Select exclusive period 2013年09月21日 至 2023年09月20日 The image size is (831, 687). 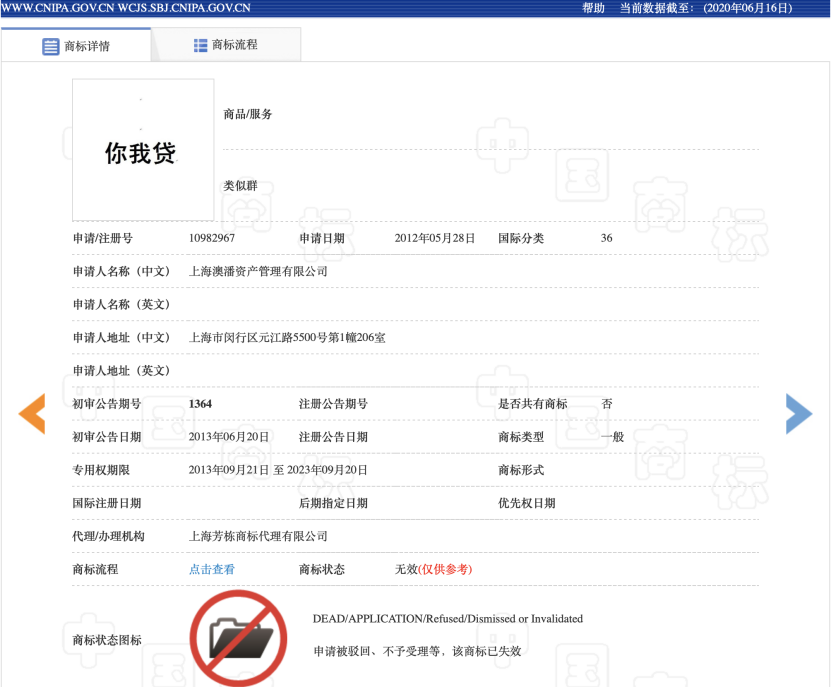(x=278, y=470)
